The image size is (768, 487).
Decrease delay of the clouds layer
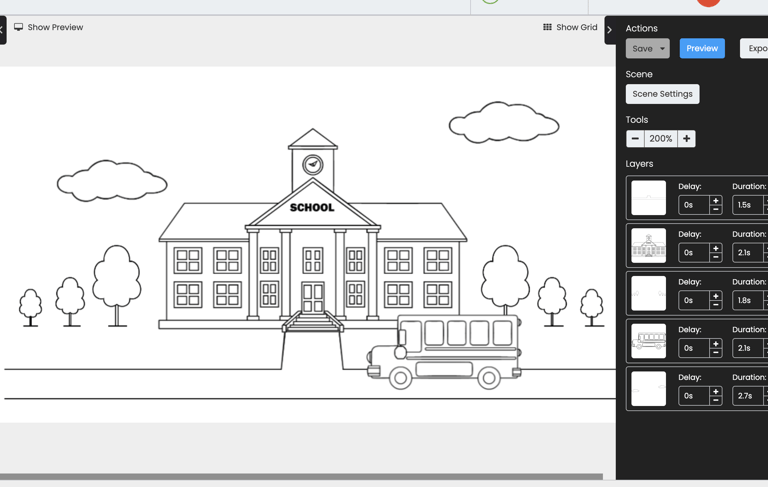716,400
